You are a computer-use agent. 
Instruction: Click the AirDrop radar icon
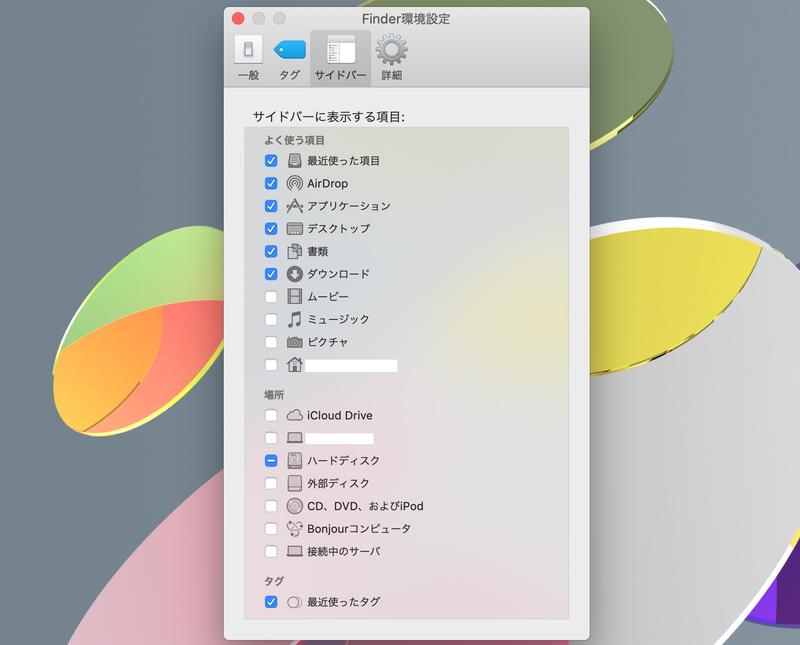(294, 183)
